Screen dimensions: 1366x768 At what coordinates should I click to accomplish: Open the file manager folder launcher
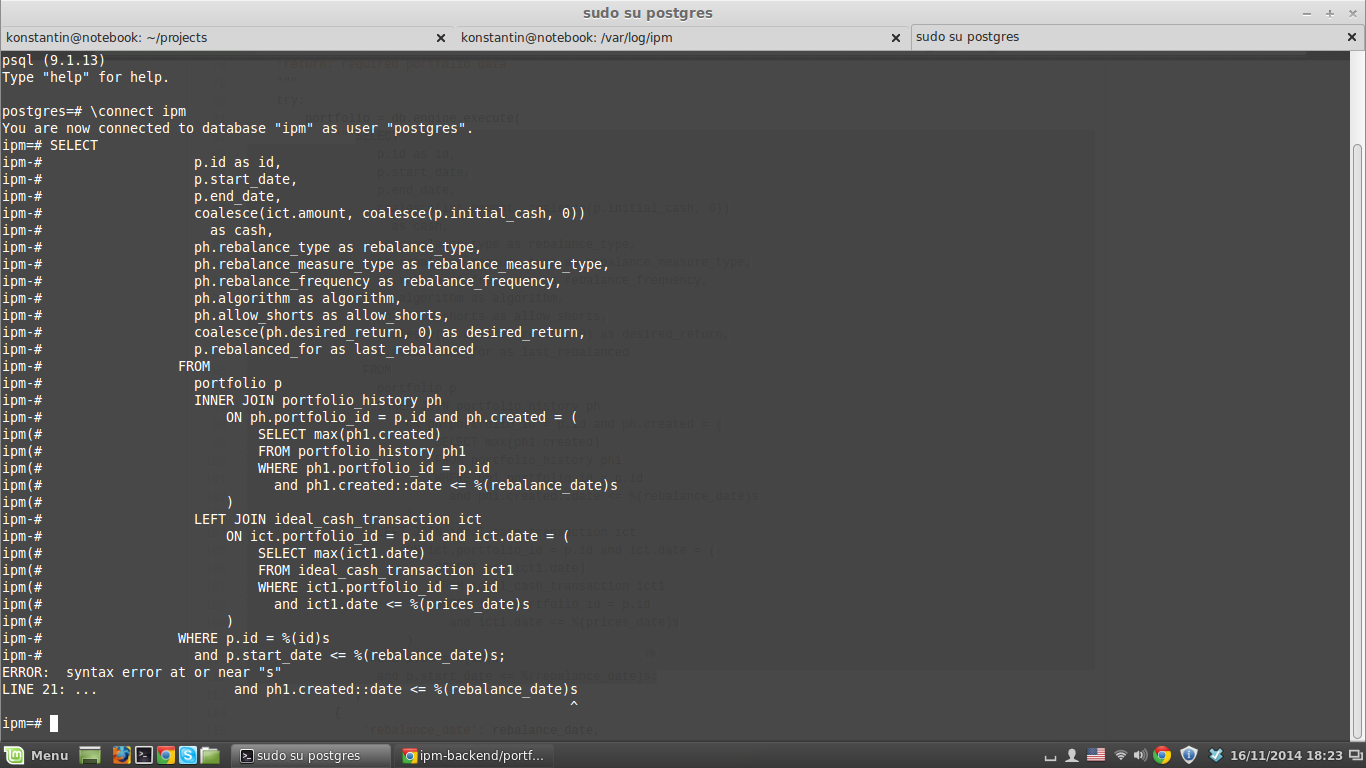tap(210, 755)
